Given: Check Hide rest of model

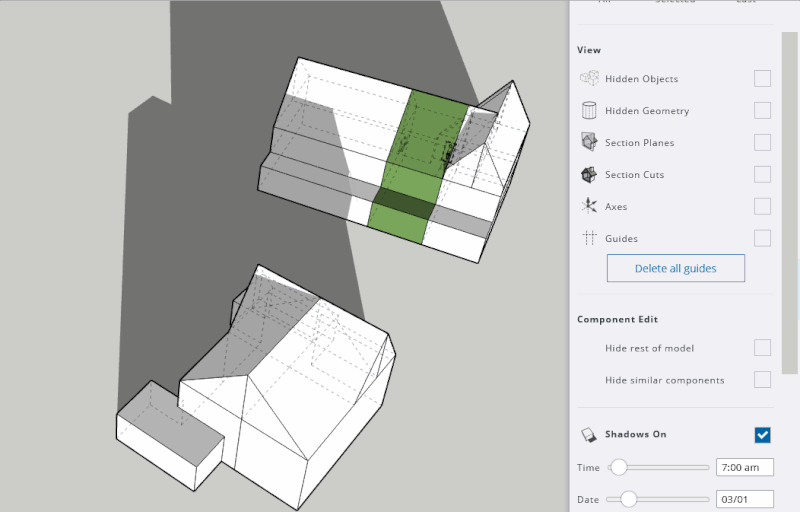Looking at the screenshot, I should pyautogui.click(x=762, y=348).
